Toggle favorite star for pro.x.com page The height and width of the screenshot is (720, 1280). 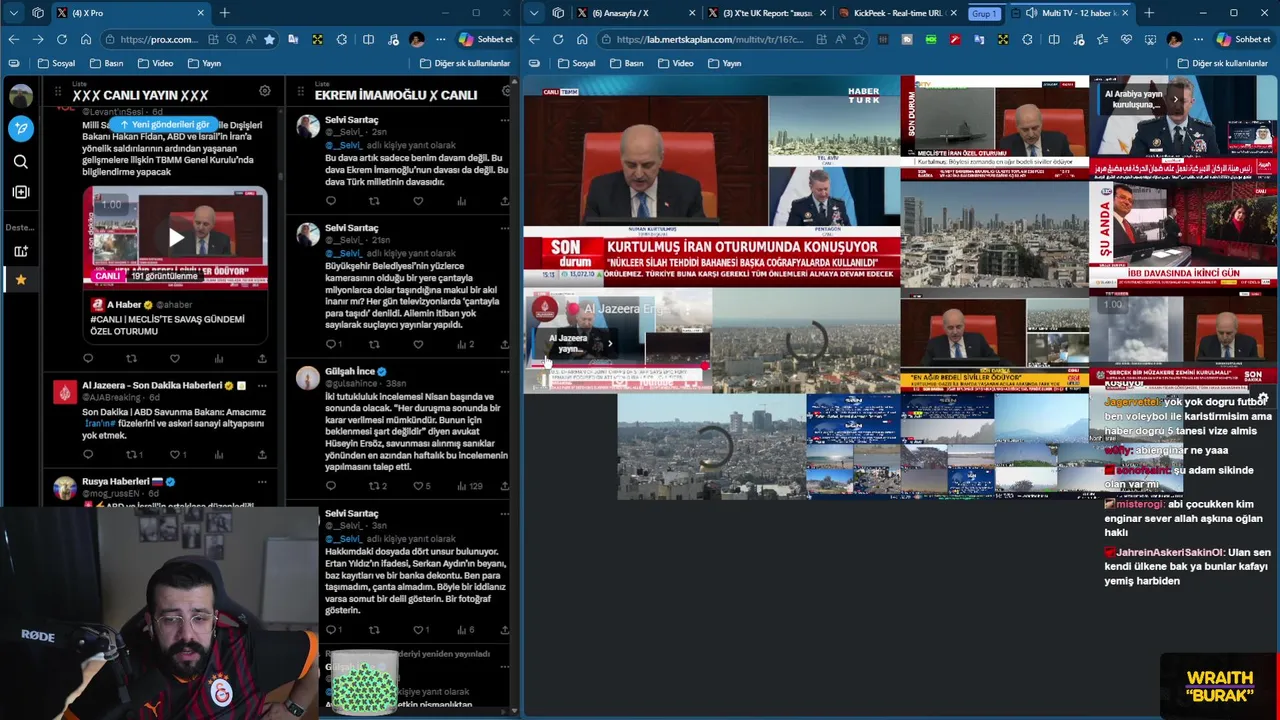pyautogui.click(x=269, y=39)
